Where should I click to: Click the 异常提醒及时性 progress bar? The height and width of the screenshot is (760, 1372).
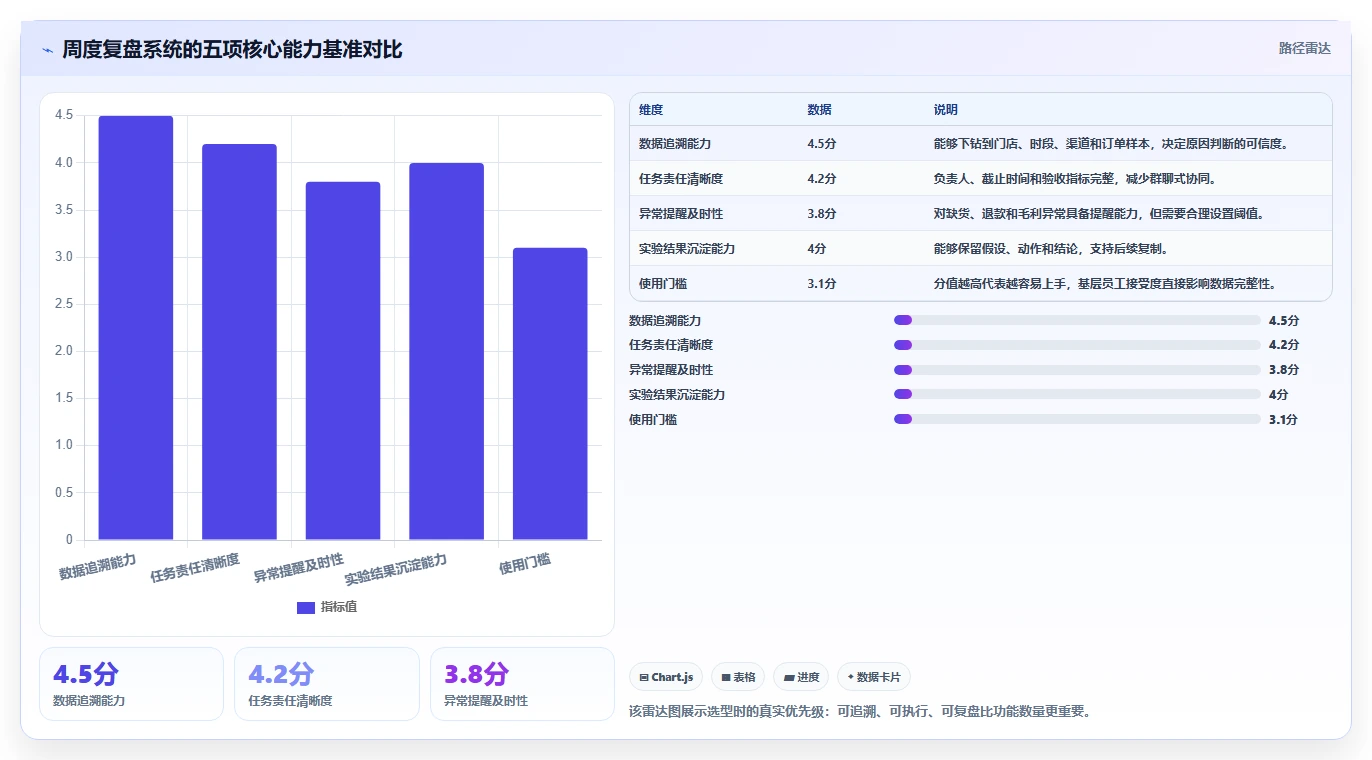click(1077, 370)
